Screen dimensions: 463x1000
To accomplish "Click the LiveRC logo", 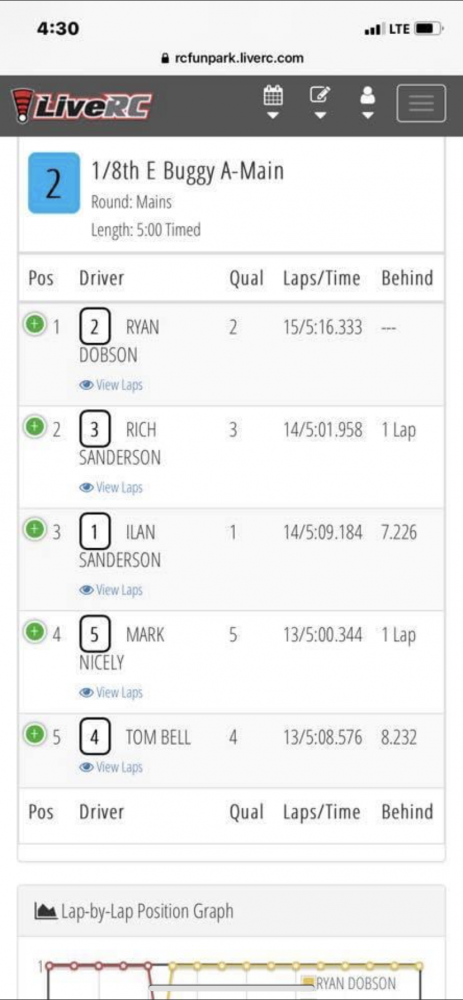I will pyautogui.click(x=81, y=106).
